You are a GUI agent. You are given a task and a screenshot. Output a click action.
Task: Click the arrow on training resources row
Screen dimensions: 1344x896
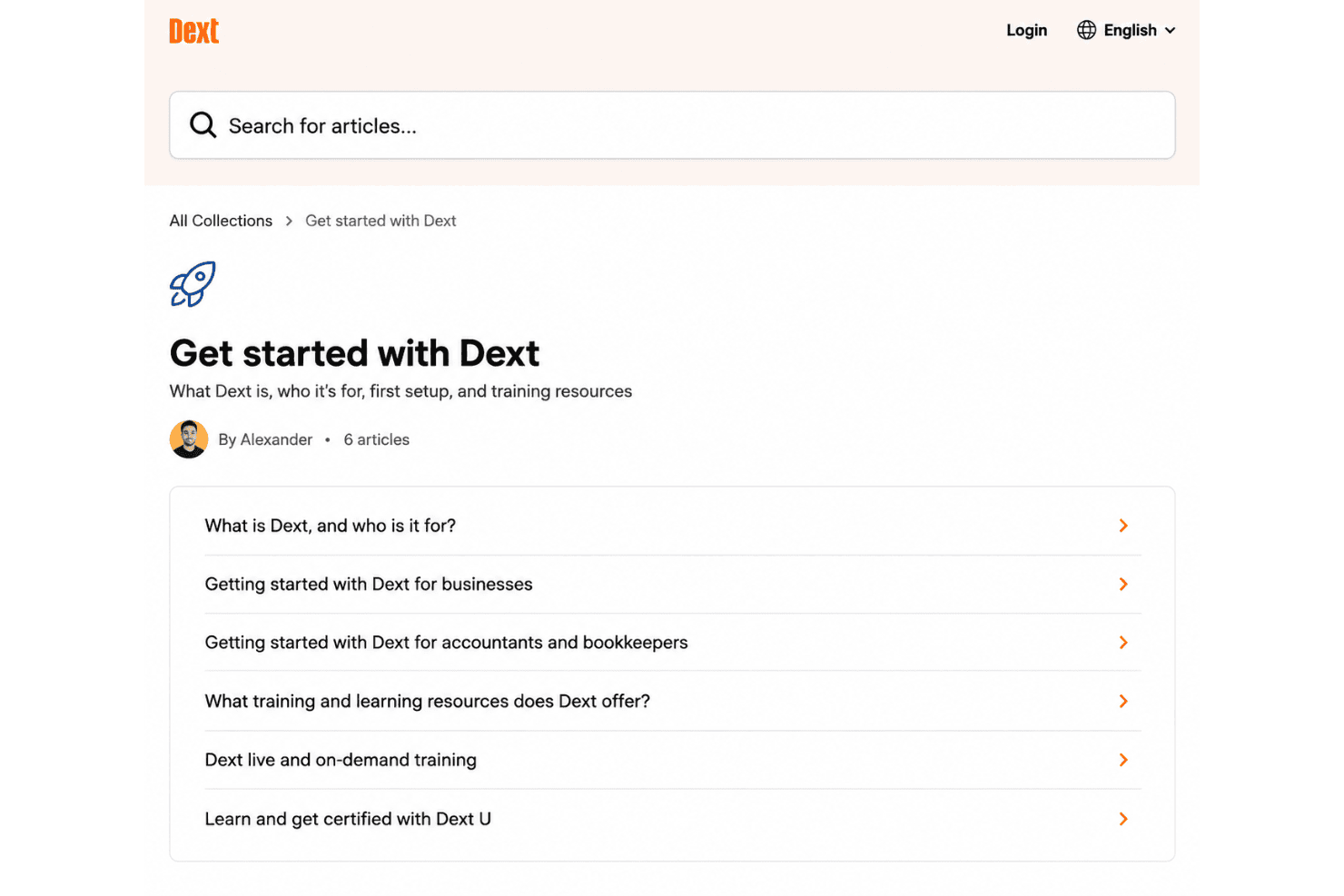coord(1123,701)
